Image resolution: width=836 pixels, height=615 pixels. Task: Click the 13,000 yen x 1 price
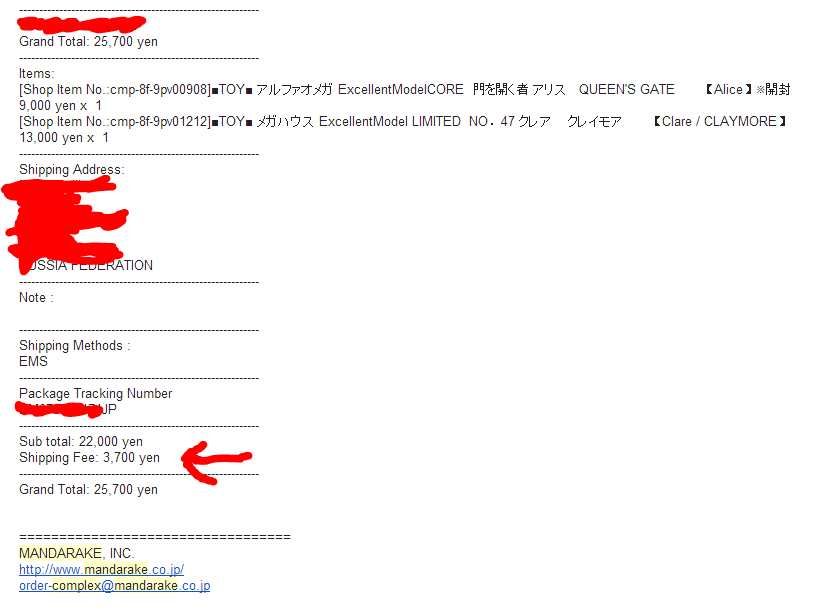point(64,138)
